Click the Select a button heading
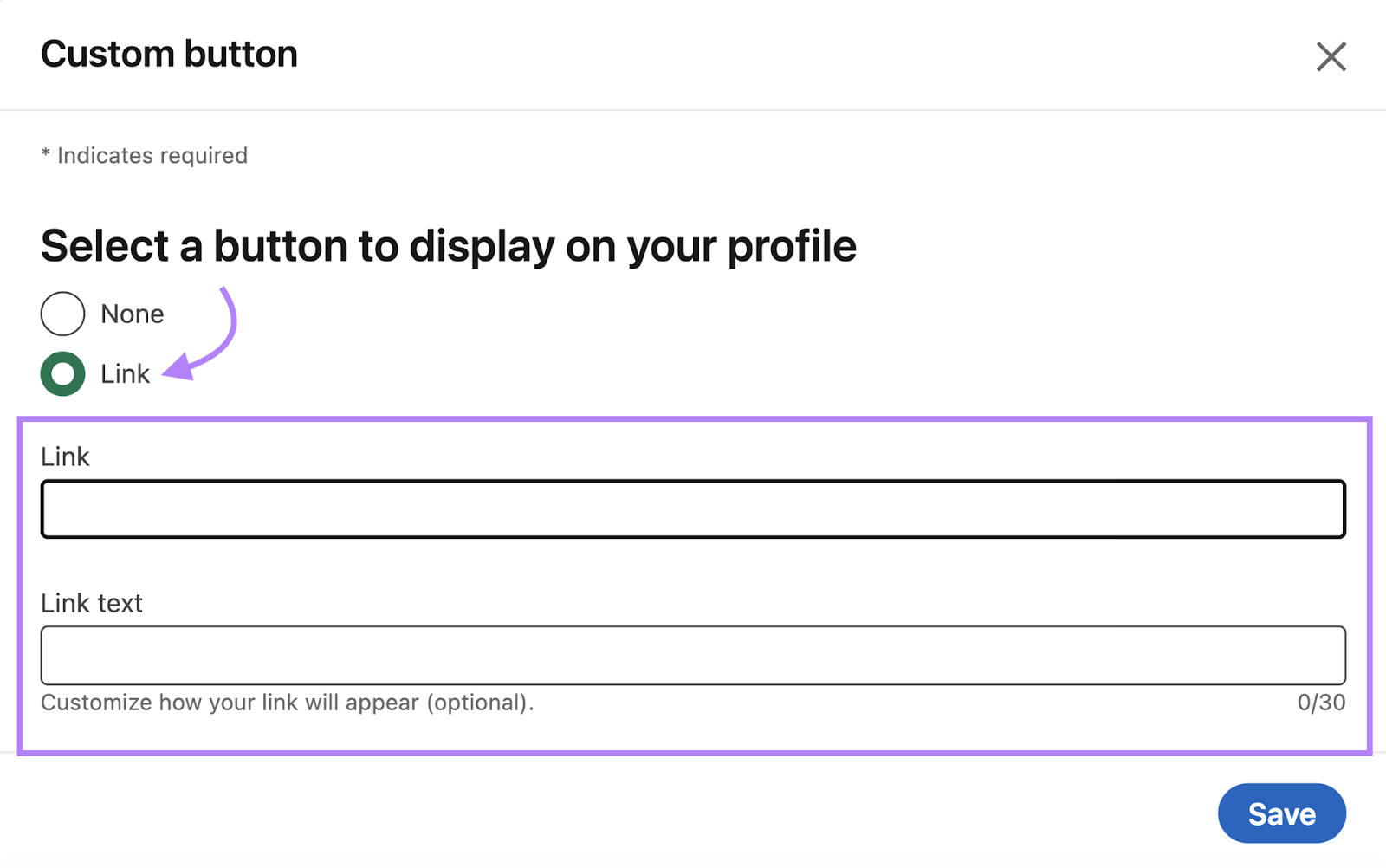Viewport: 1386px width, 868px height. [x=448, y=246]
